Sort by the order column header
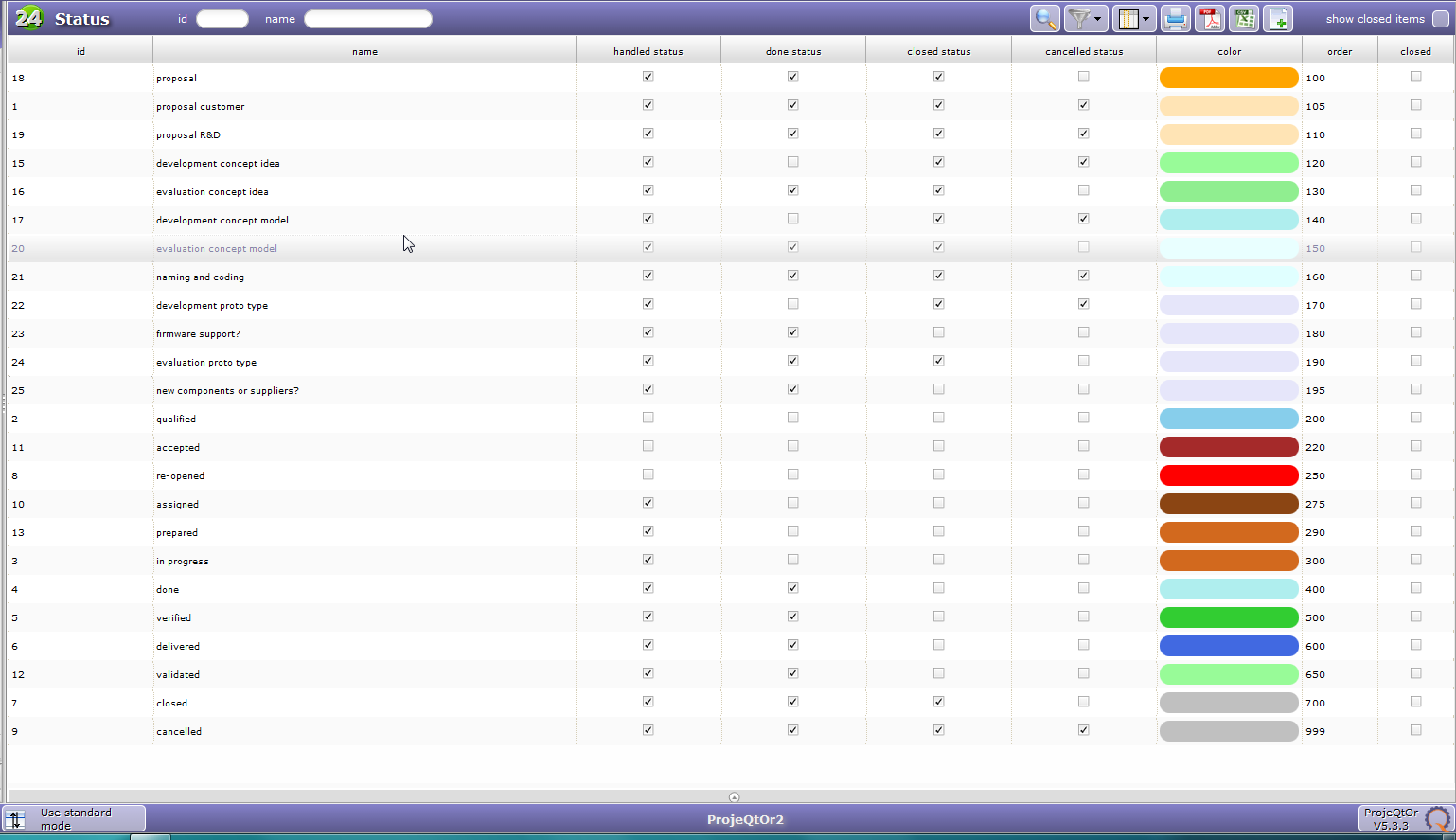This screenshot has height=840, width=1456. [1339, 51]
